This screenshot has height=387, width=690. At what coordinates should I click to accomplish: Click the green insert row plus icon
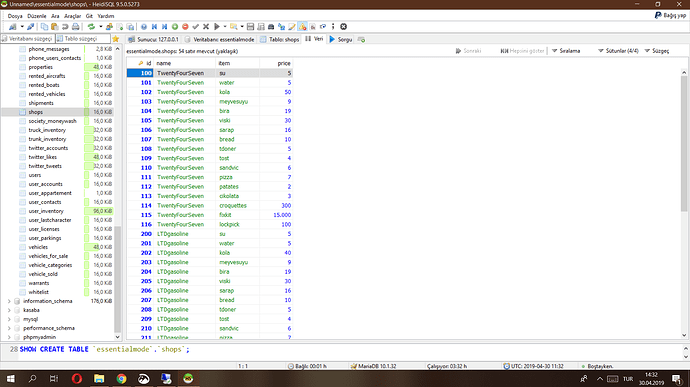(175, 27)
